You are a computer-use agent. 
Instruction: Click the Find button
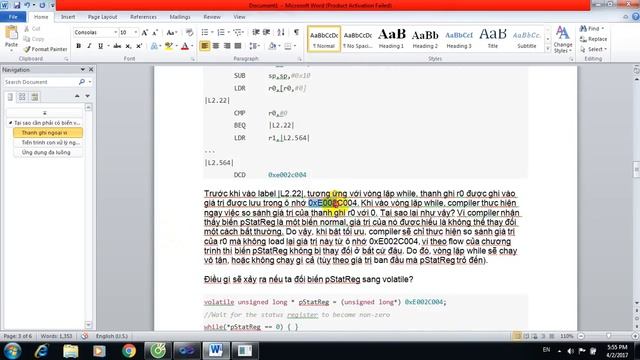(591, 29)
